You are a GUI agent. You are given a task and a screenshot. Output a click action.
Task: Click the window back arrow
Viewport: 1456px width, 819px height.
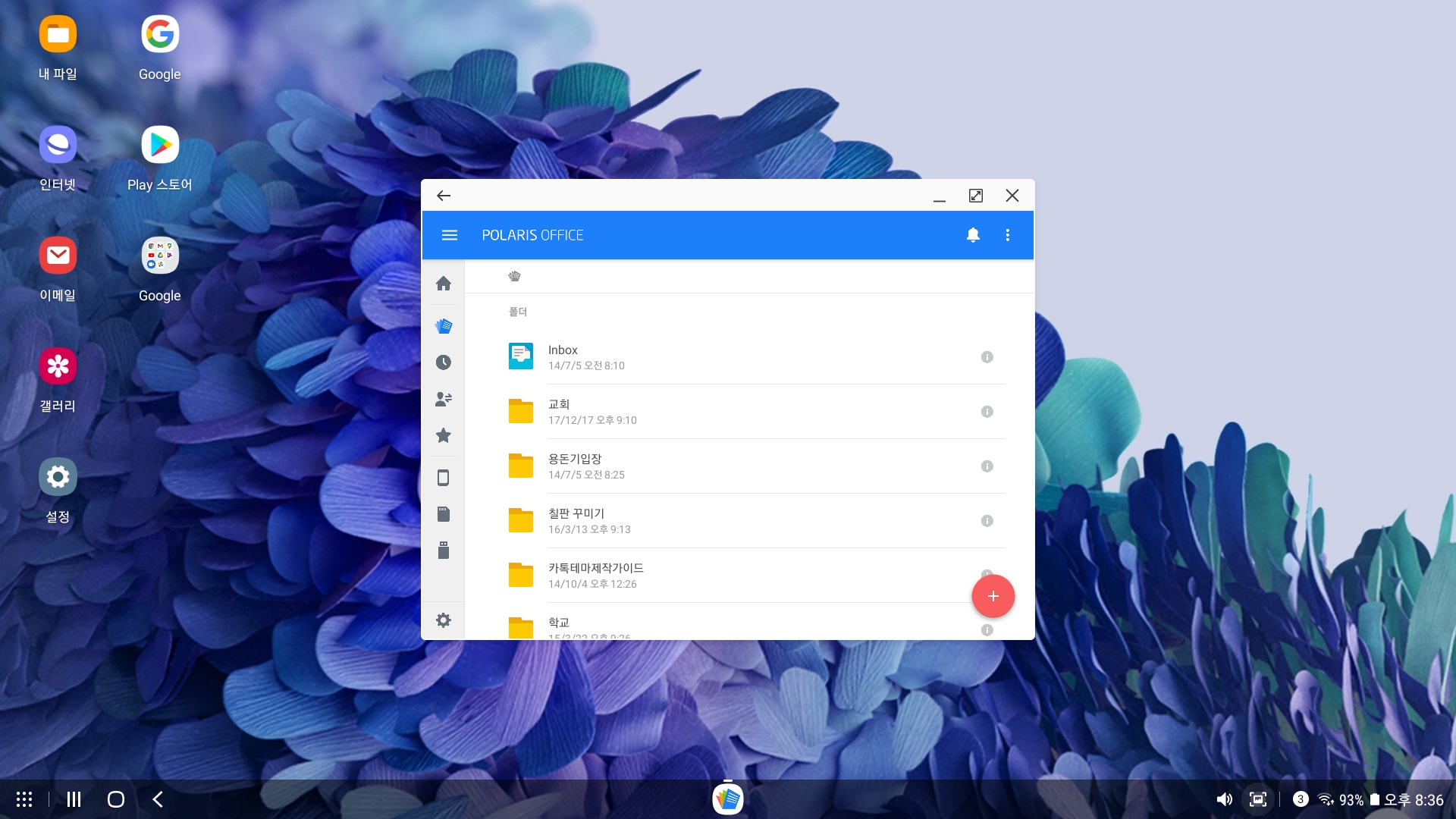click(x=444, y=196)
